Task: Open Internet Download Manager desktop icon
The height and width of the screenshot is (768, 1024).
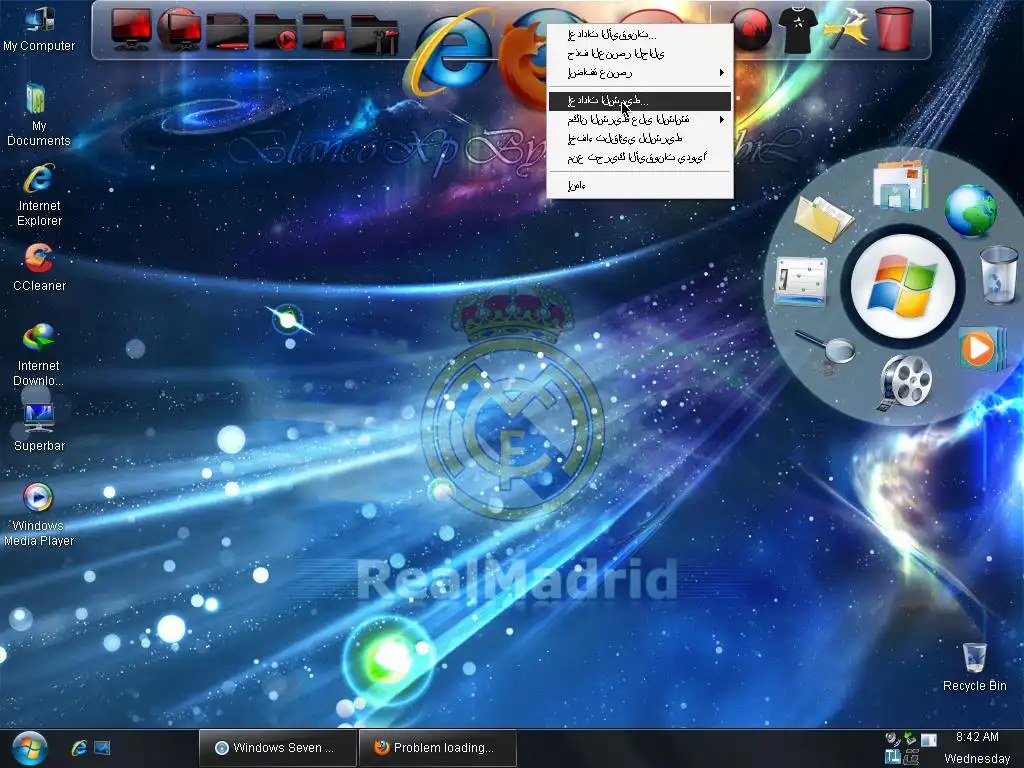Action: click(38, 355)
